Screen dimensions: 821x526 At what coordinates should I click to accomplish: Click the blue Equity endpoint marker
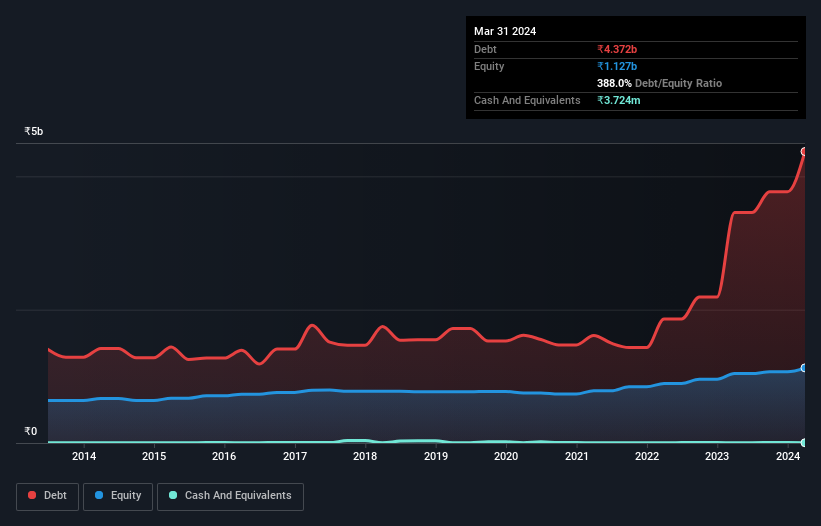coord(804,368)
